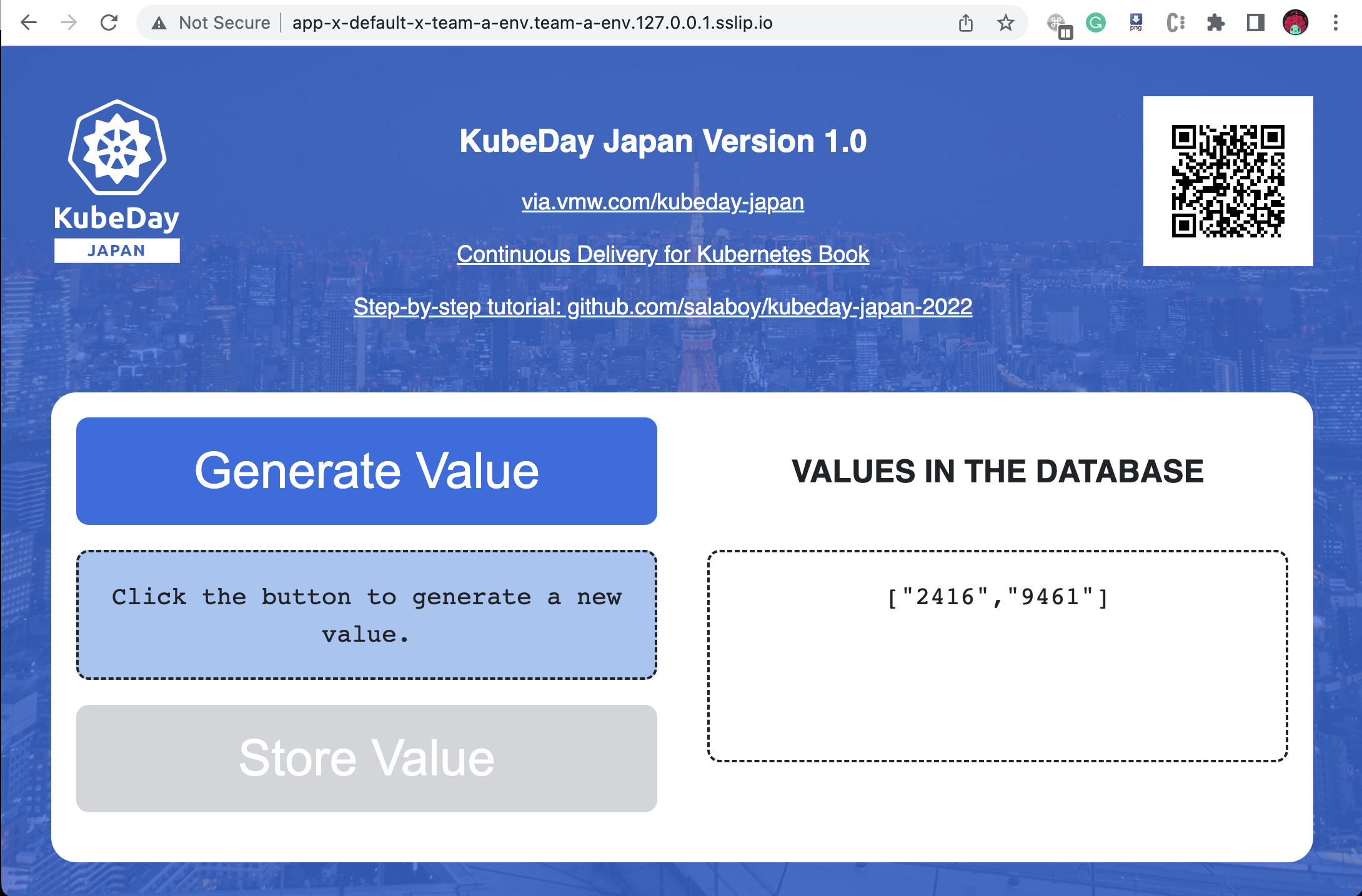Bookmark this page with star icon
This screenshot has height=896, width=1362.
click(1005, 23)
